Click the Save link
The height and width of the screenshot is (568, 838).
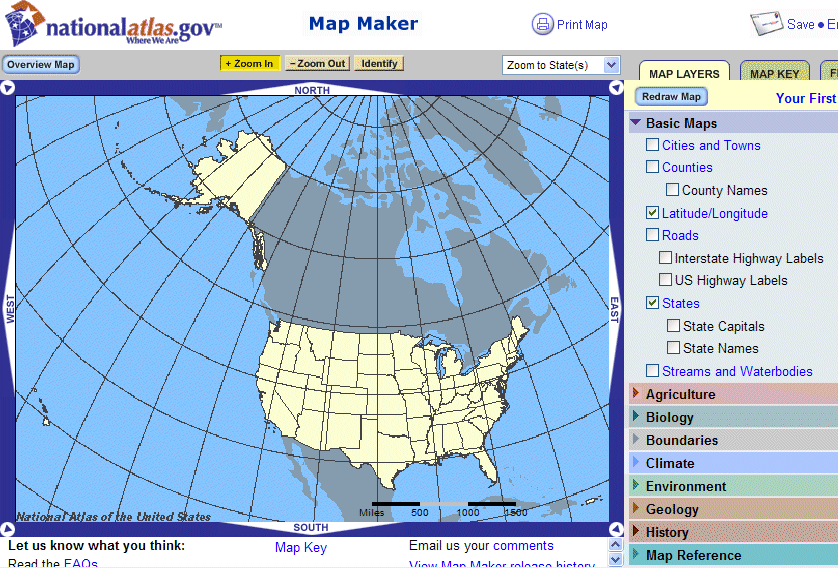click(801, 25)
